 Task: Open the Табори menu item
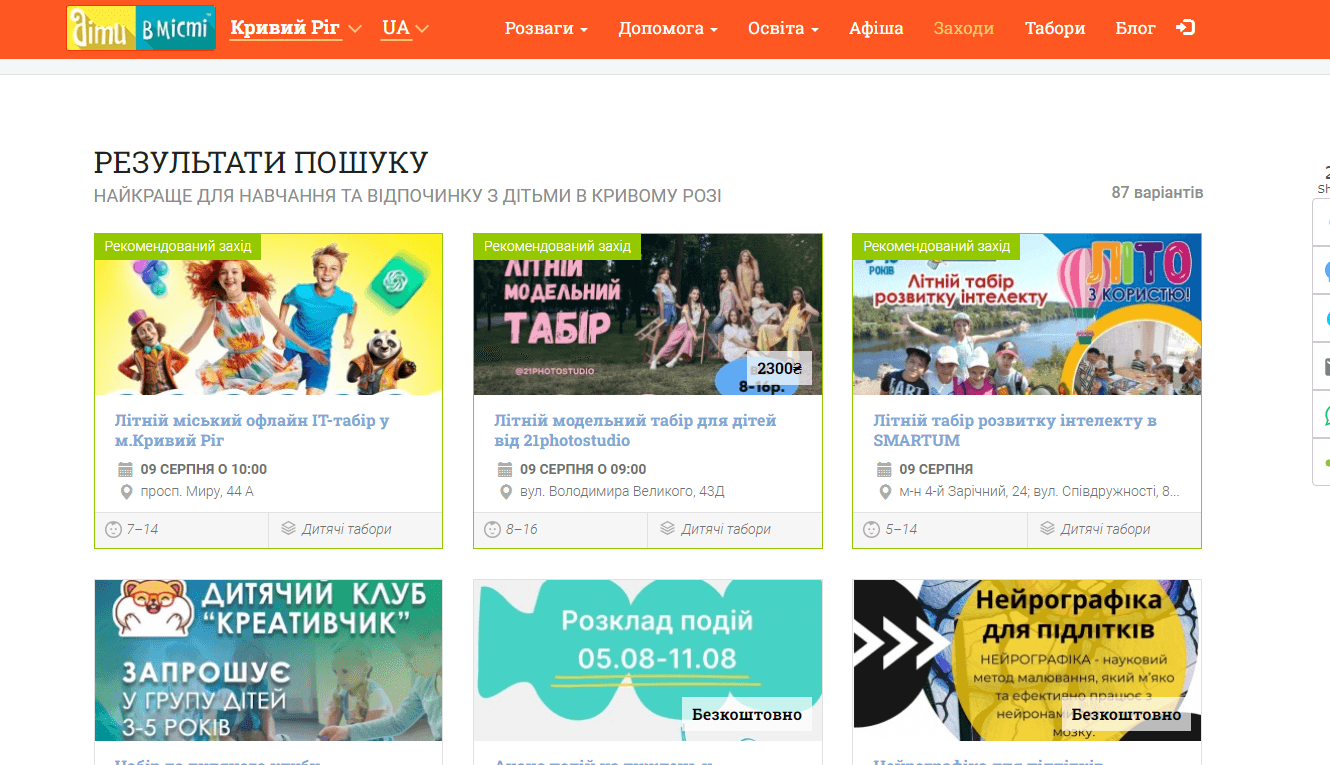point(1055,28)
